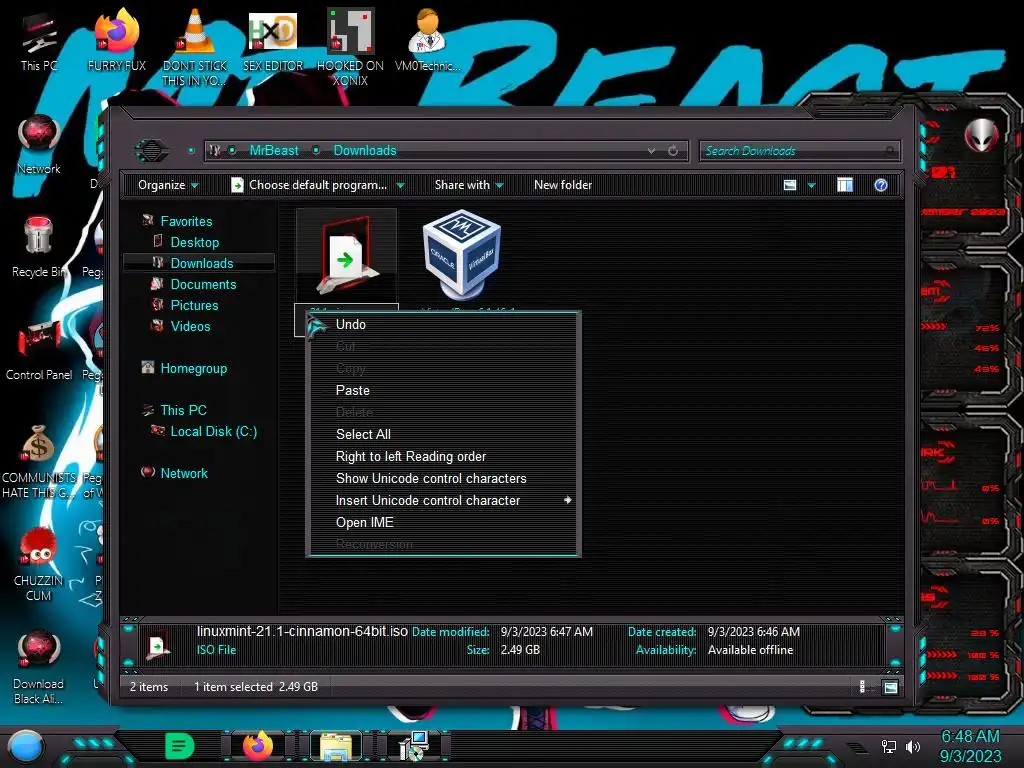Refresh the Downloads folder via address bar
This screenshot has height=768, width=1024.
coord(673,151)
